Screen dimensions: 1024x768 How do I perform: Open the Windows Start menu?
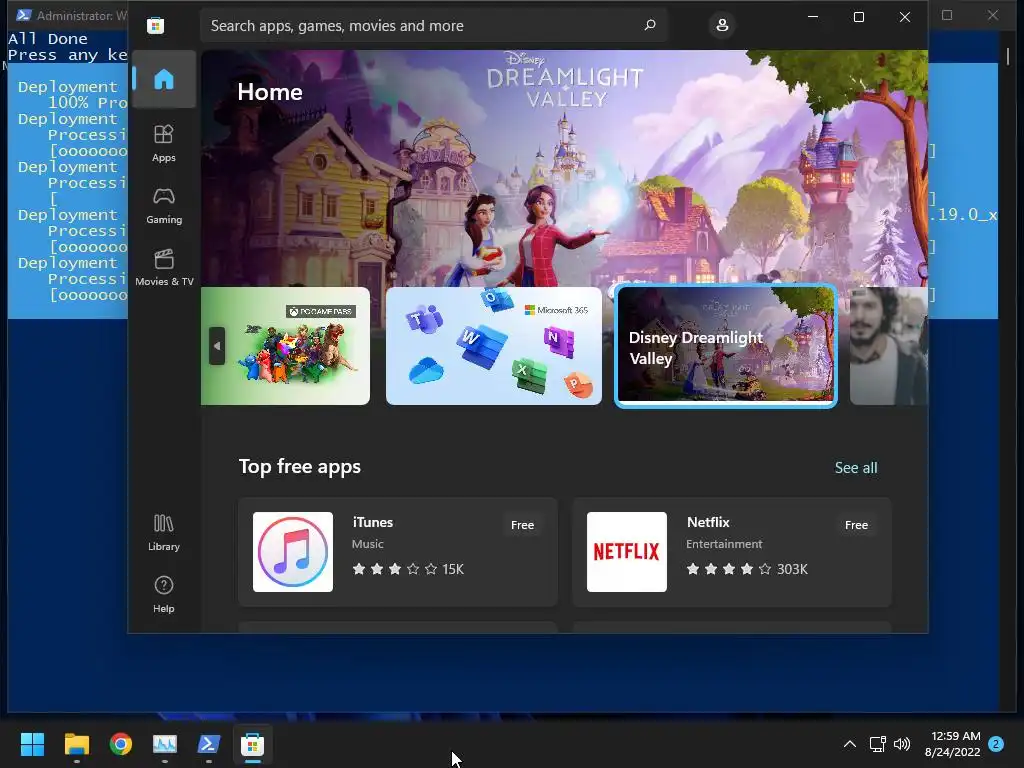point(32,744)
